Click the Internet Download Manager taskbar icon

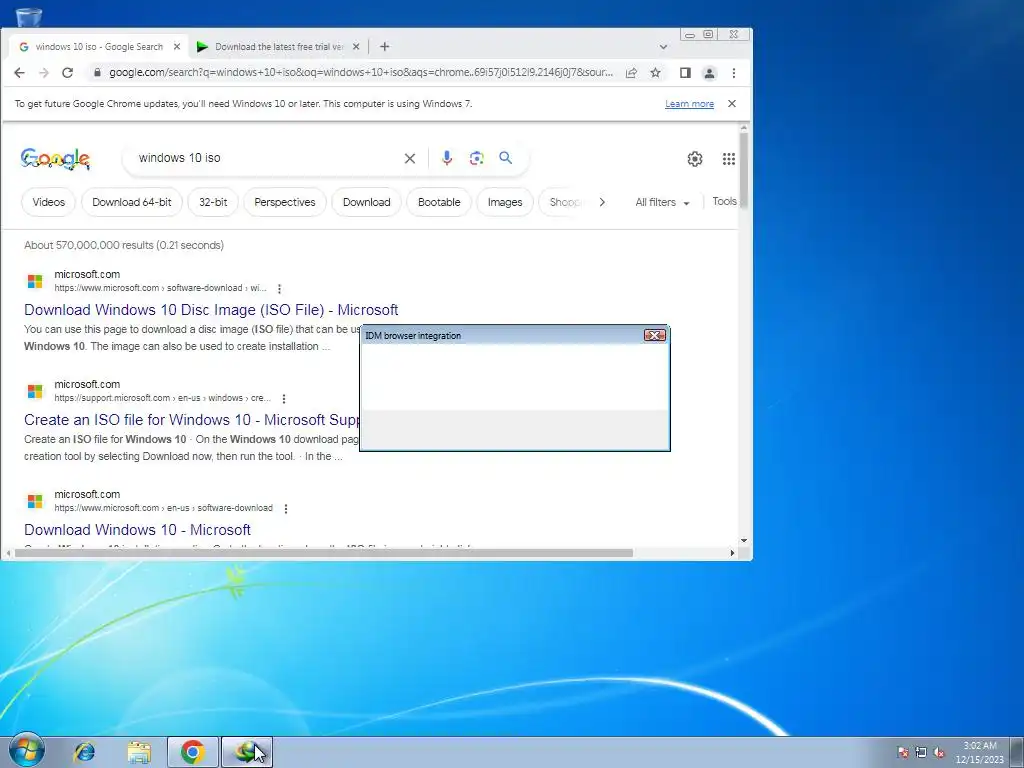[247, 752]
